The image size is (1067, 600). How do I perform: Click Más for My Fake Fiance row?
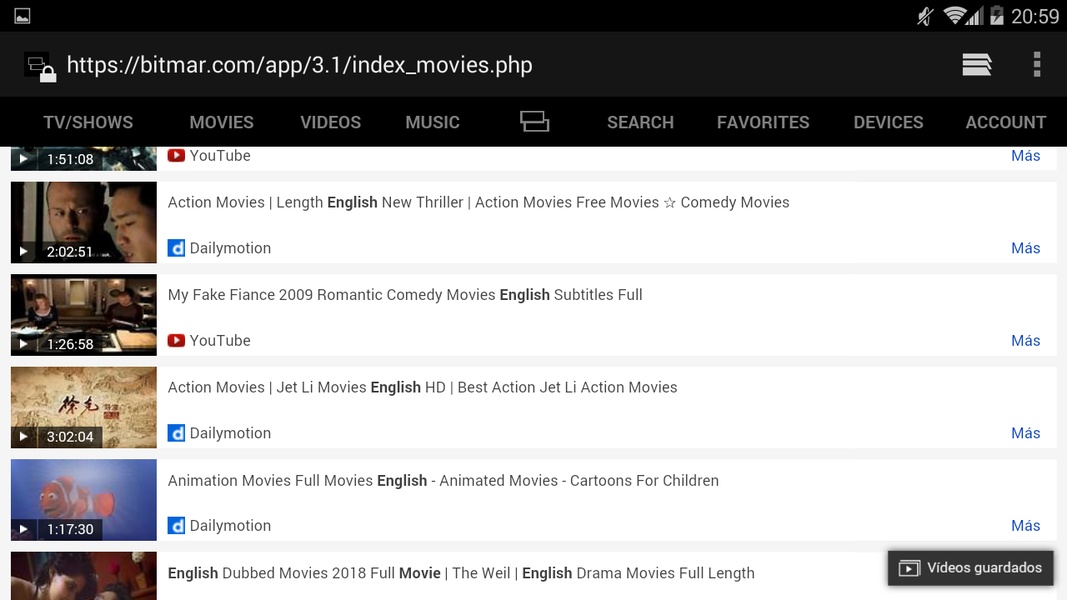pyautogui.click(x=1025, y=341)
